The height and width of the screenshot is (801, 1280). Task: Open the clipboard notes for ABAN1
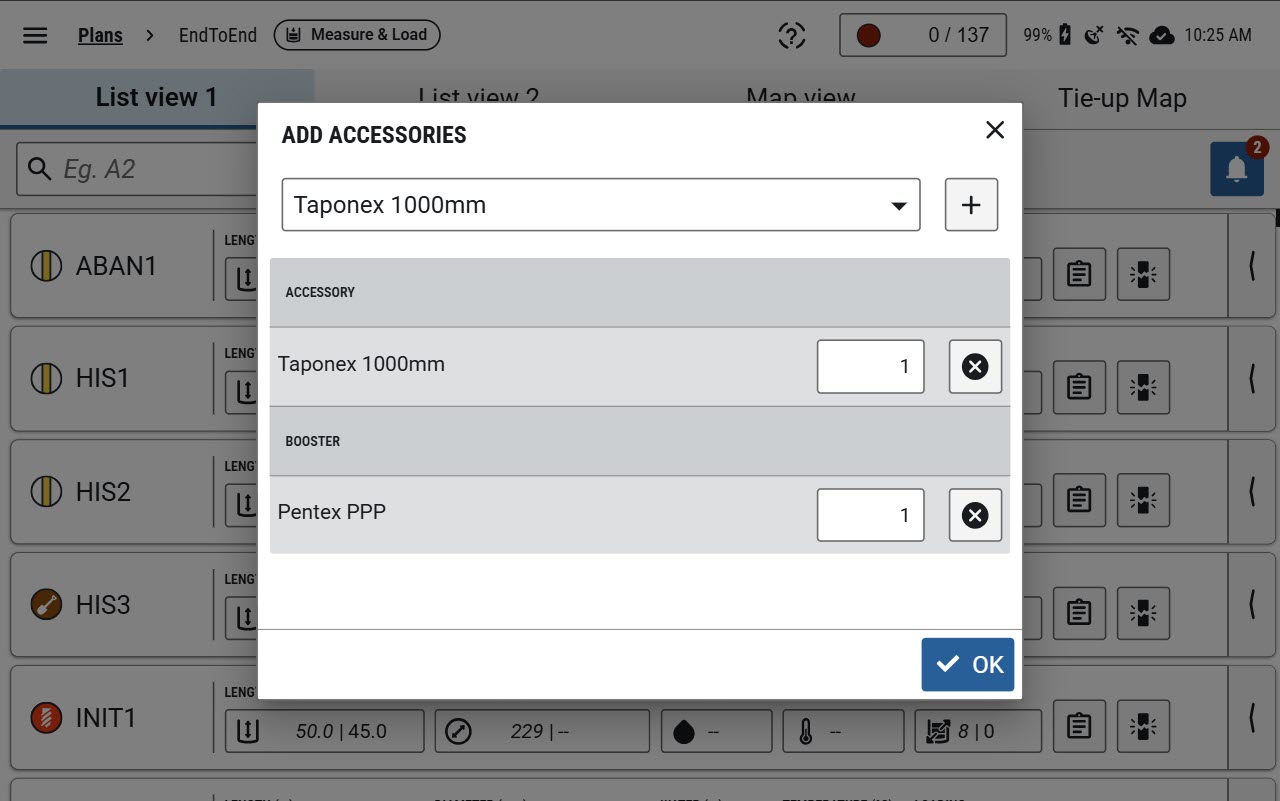(1079, 274)
